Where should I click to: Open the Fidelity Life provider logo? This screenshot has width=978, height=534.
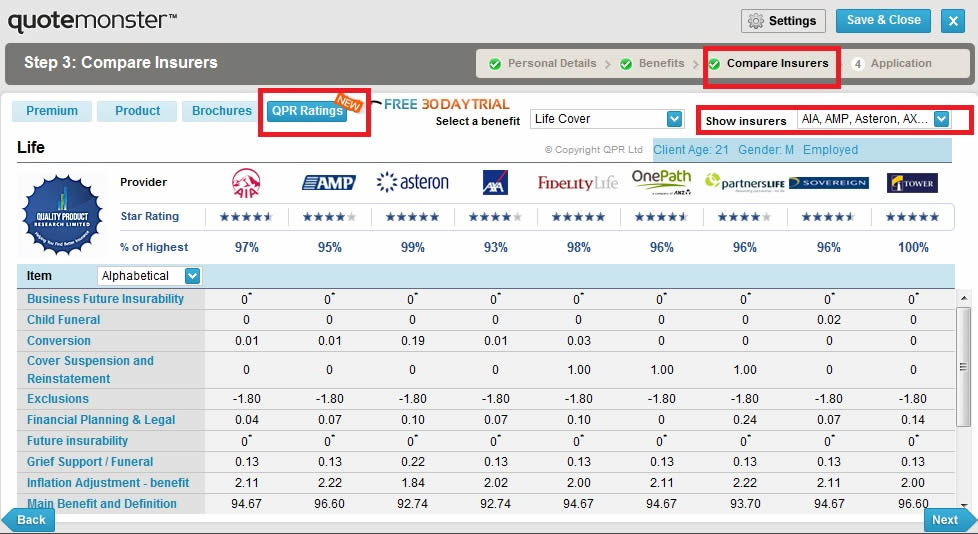pos(578,183)
